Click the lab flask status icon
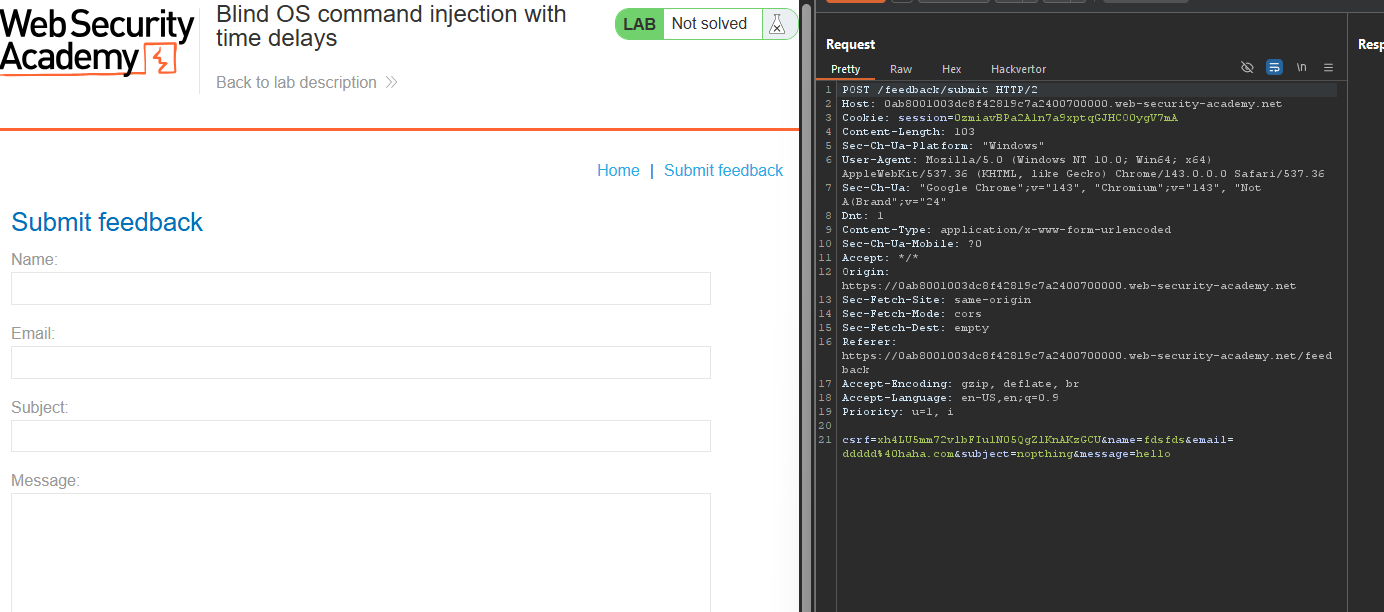 click(777, 24)
